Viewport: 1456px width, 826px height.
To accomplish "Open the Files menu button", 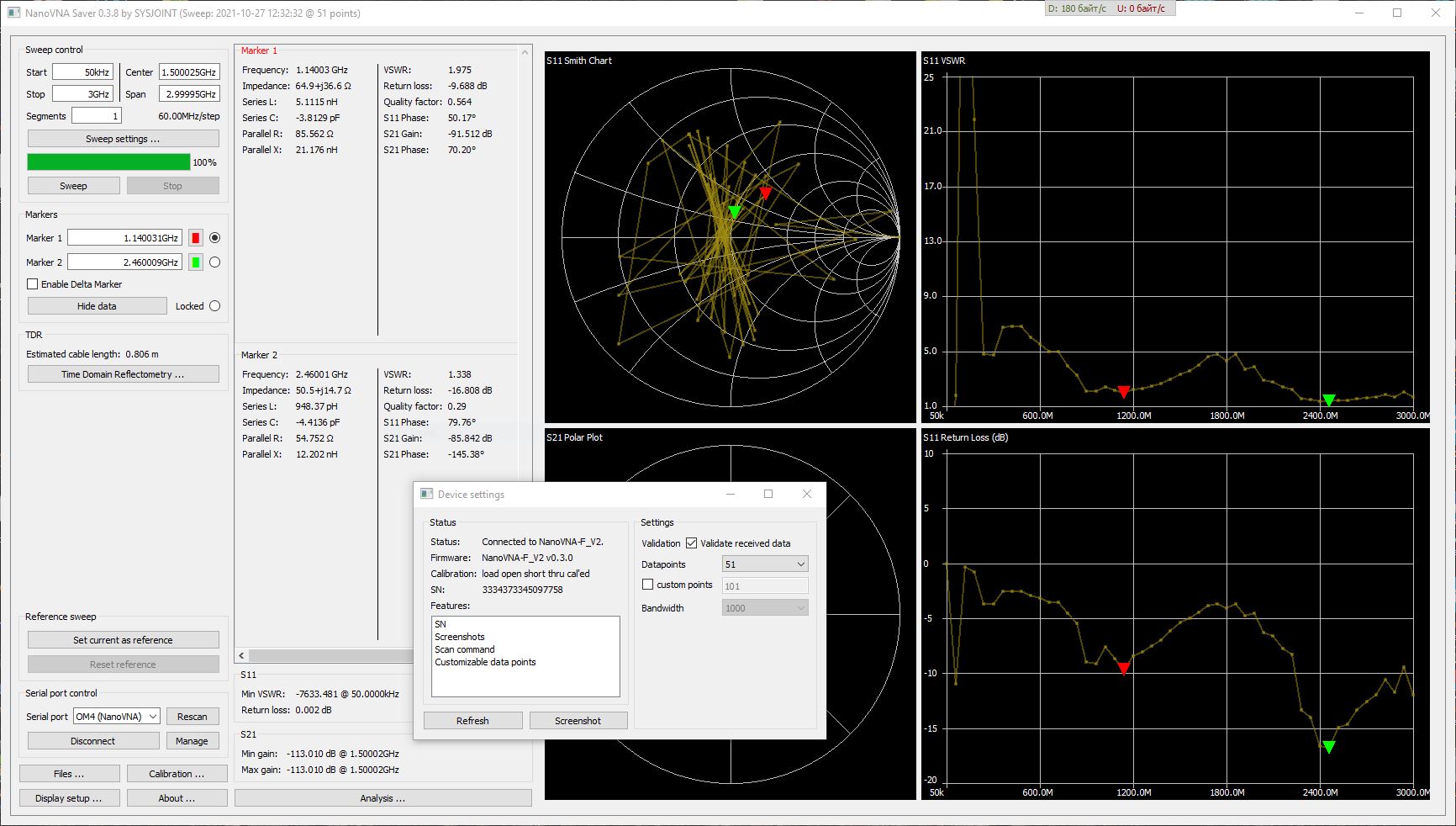I will tap(70, 774).
